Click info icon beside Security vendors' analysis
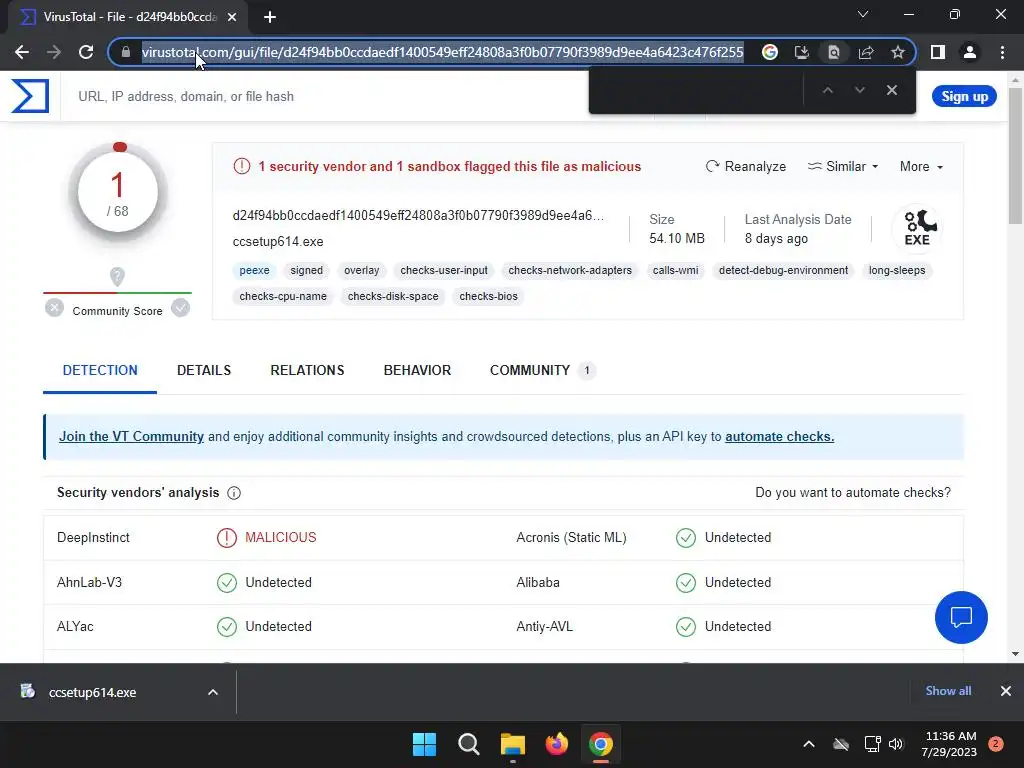Screen dimensions: 1024x768 coord(234,493)
